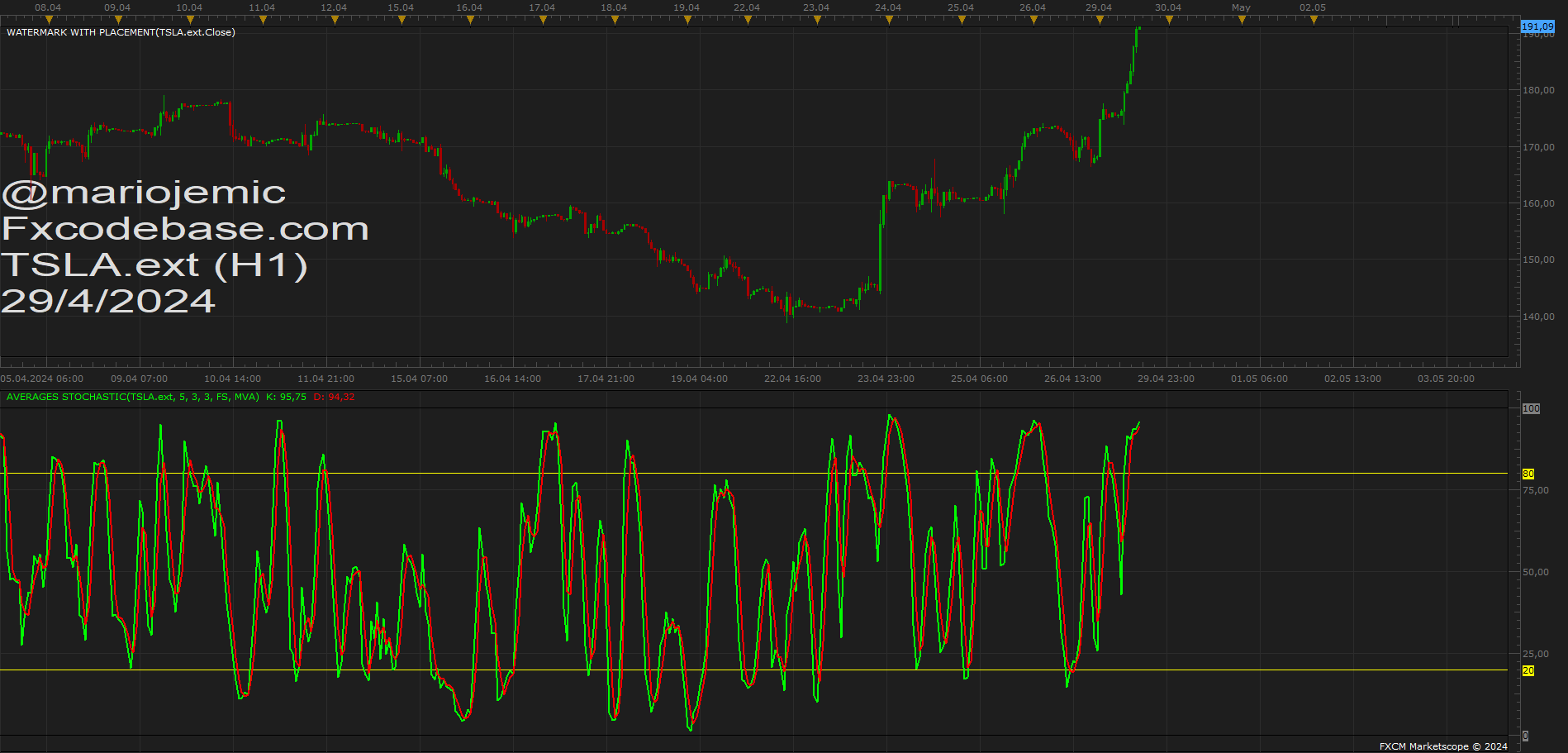Click the 26.04 13:00 time axis label
The height and width of the screenshot is (753, 1568).
click(x=1073, y=379)
